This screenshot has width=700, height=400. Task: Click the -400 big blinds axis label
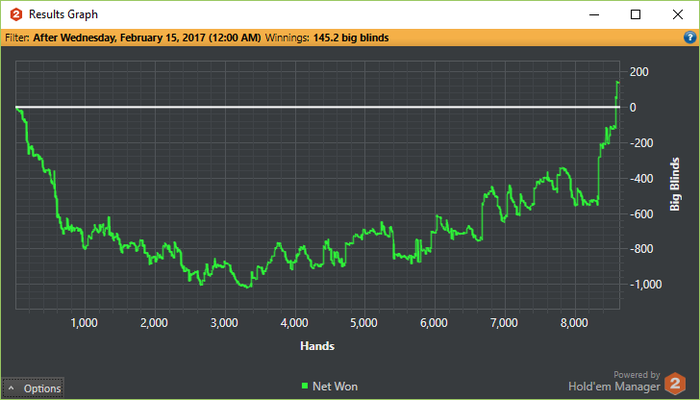click(641, 179)
